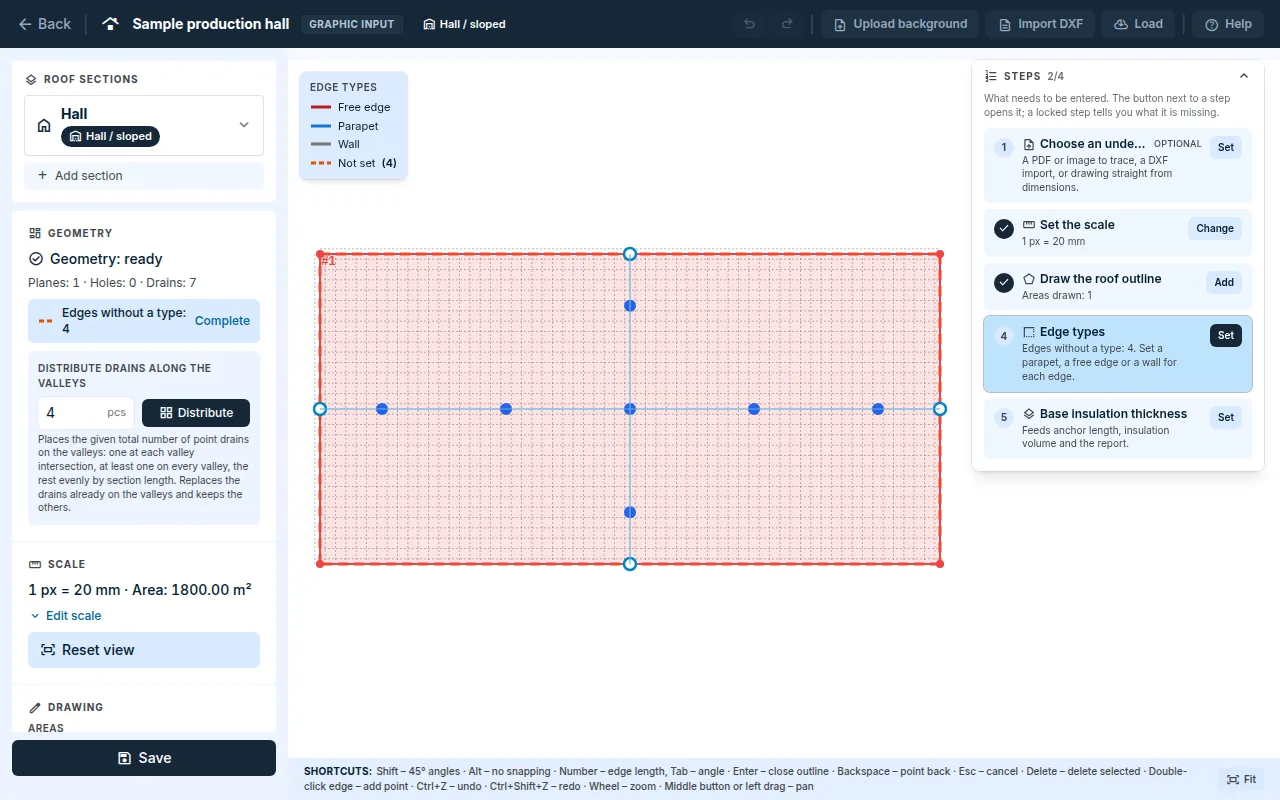Viewport: 1280px width, 800px height.
Task: Click the GRAPHIC INPUT tag
Action: click(x=352, y=24)
